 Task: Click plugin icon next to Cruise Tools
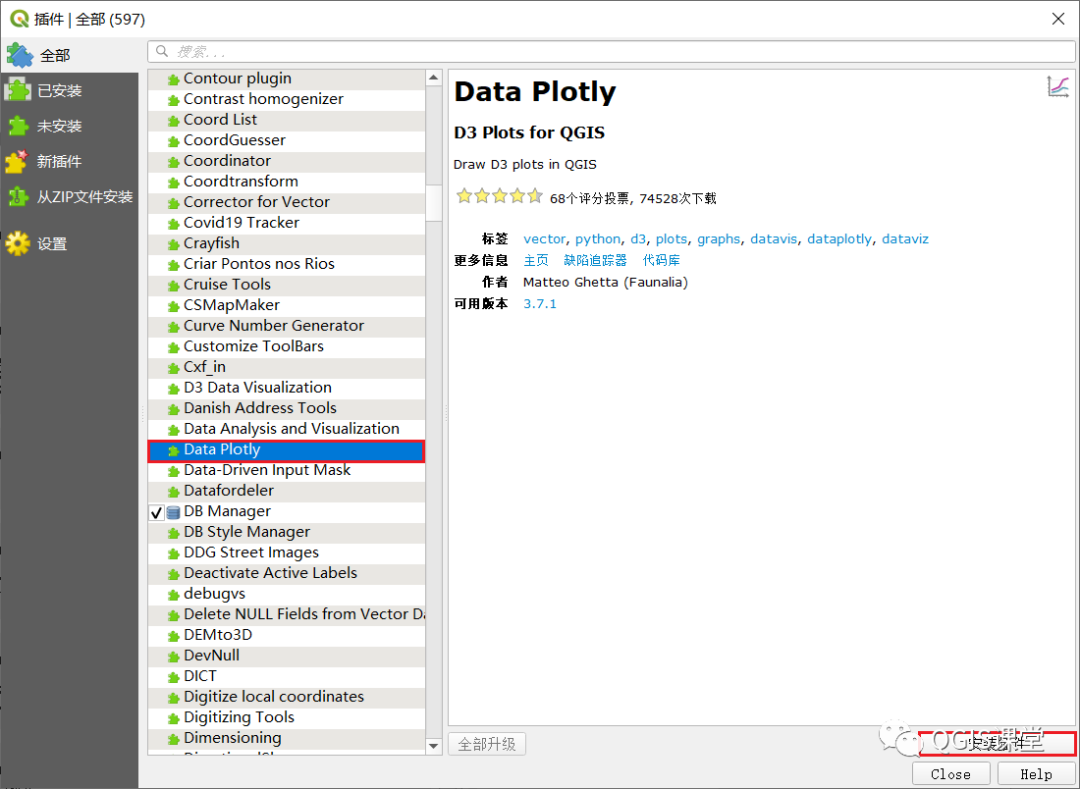pyautogui.click(x=174, y=286)
